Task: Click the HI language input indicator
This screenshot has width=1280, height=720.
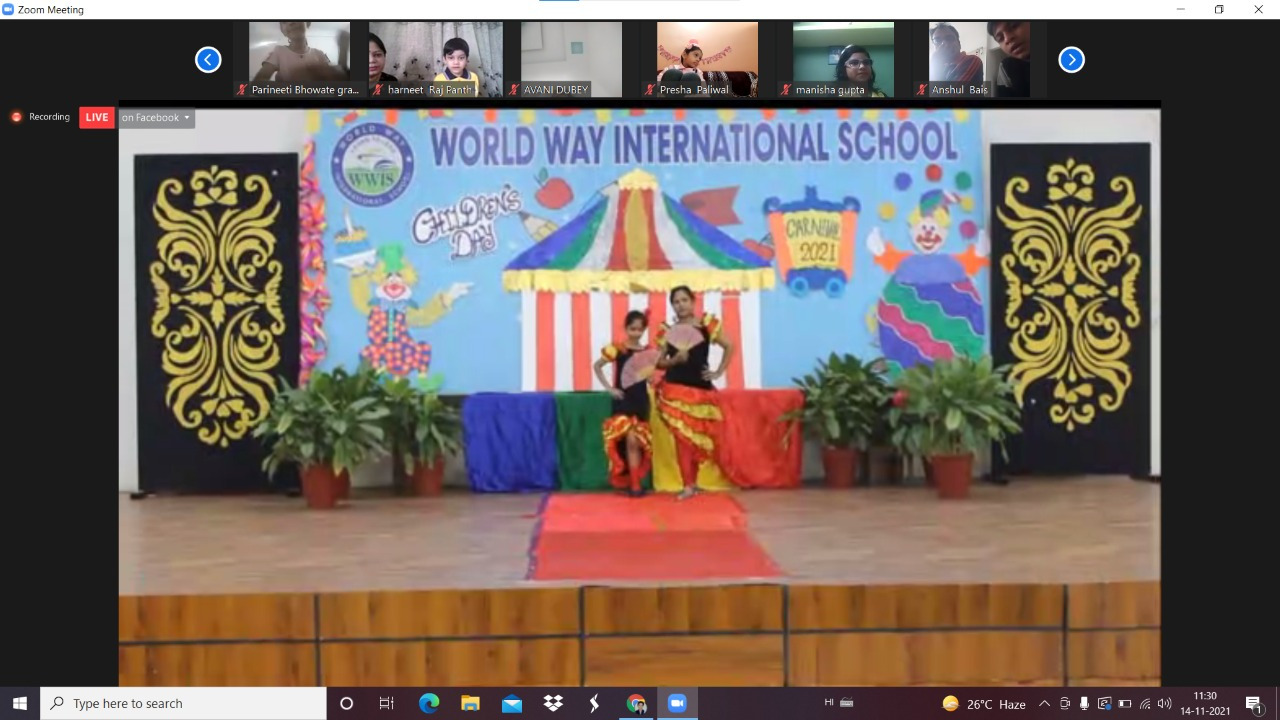Action: click(x=829, y=703)
